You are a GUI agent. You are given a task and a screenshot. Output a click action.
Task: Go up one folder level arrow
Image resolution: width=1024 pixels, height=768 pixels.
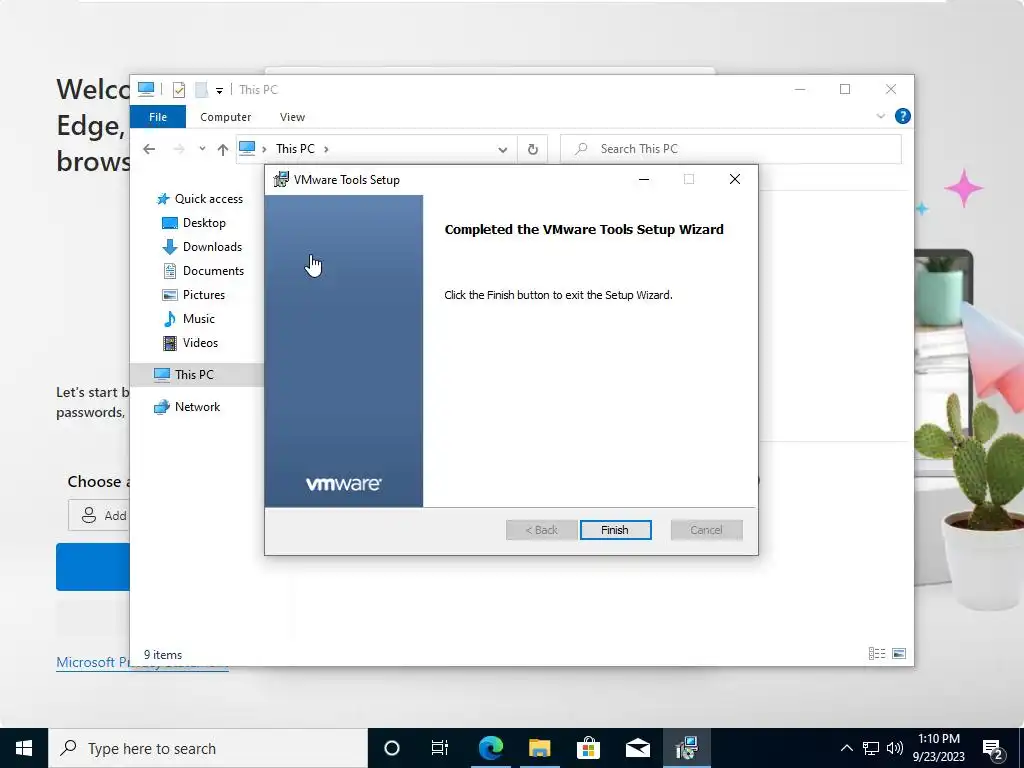pyautogui.click(x=223, y=150)
